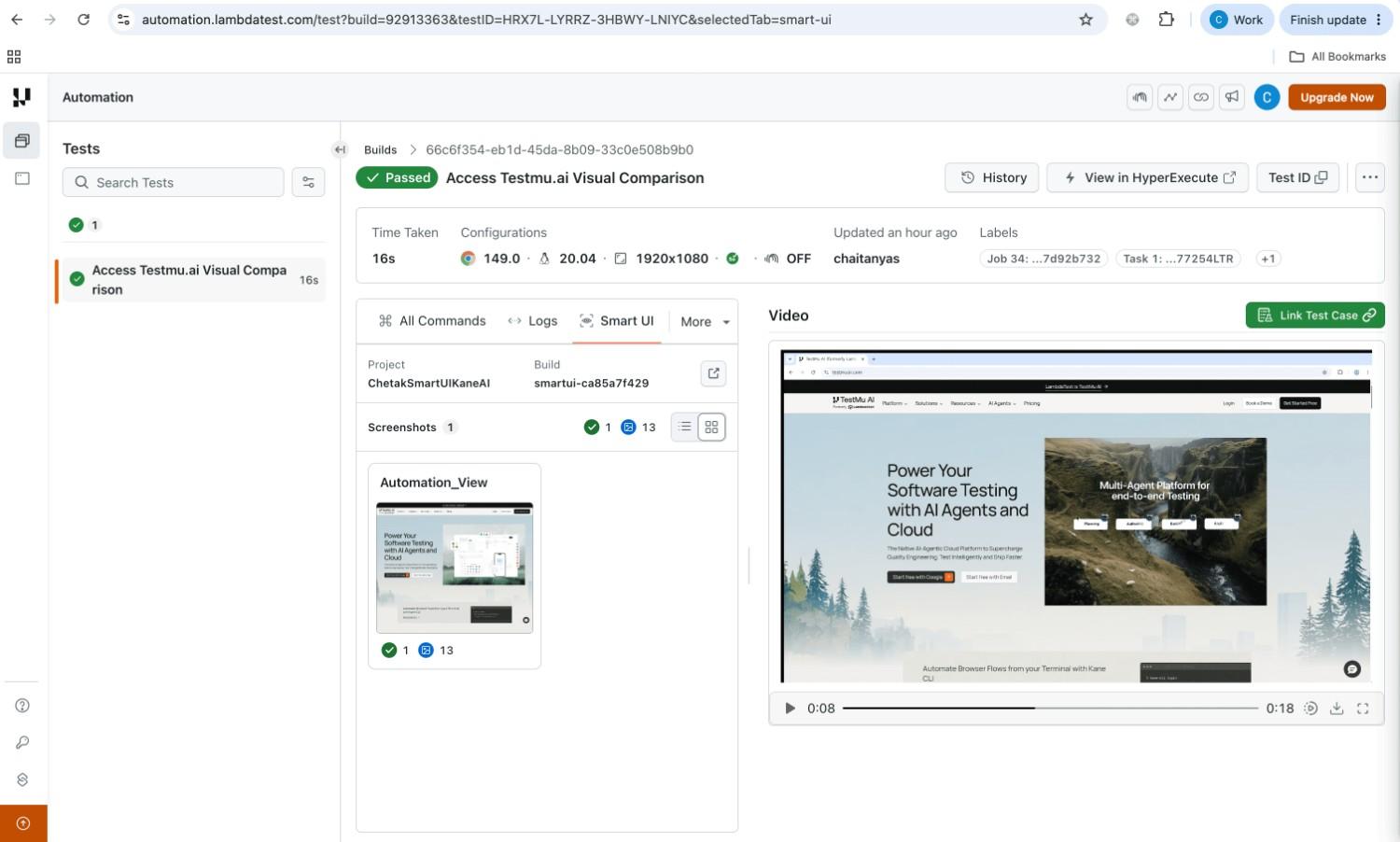Click the Job 34 label chip
This screenshot has width=1400, height=842.
click(1043, 259)
